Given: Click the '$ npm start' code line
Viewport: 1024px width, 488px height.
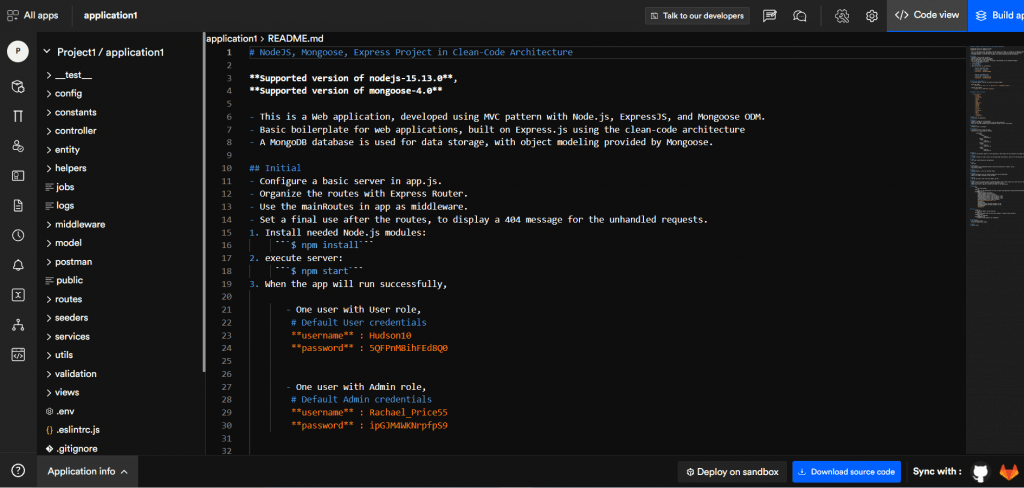Looking at the screenshot, I should coord(319,270).
